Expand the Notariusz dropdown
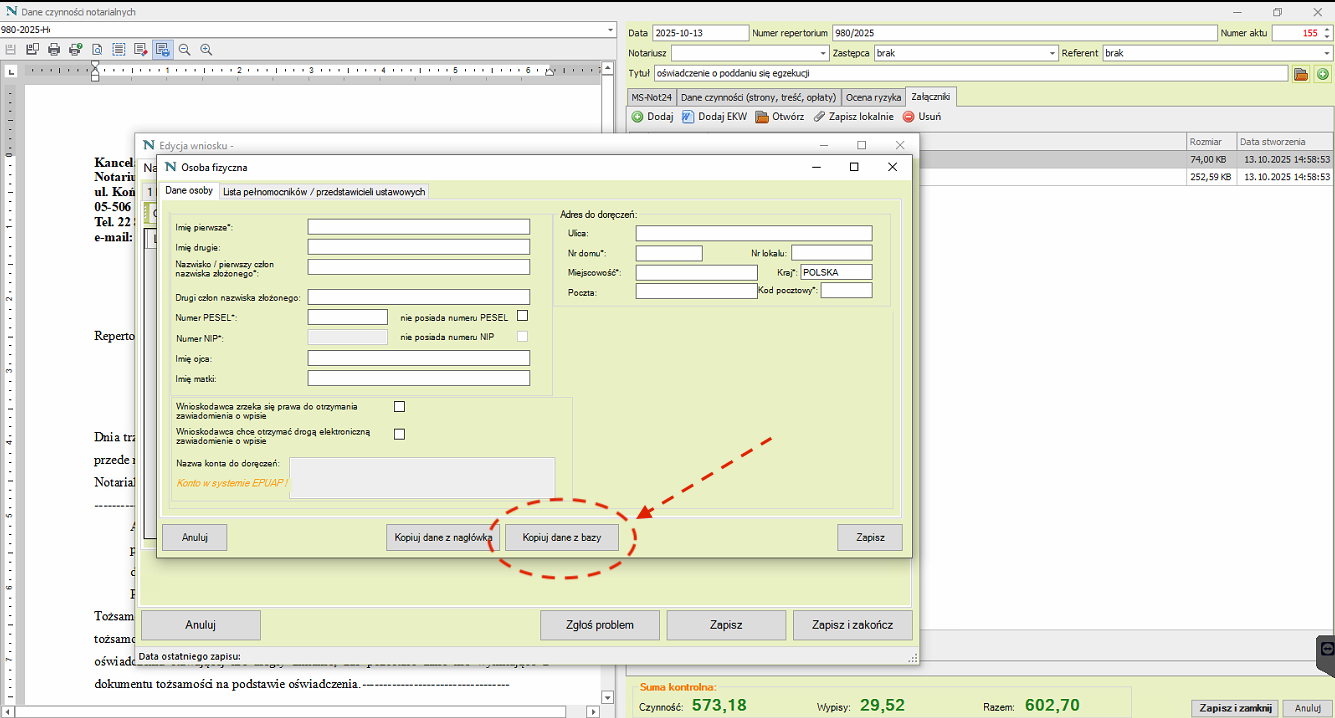The width and height of the screenshot is (1335, 718). pyautogui.click(x=823, y=53)
